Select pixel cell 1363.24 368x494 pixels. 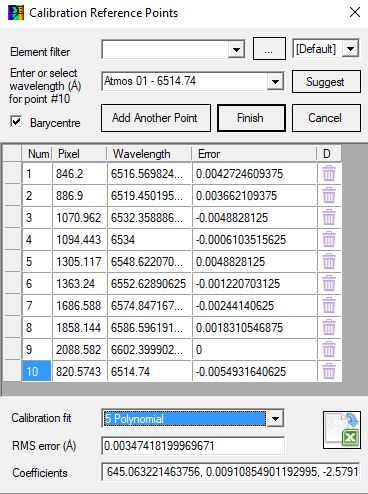(x=79, y=284)
